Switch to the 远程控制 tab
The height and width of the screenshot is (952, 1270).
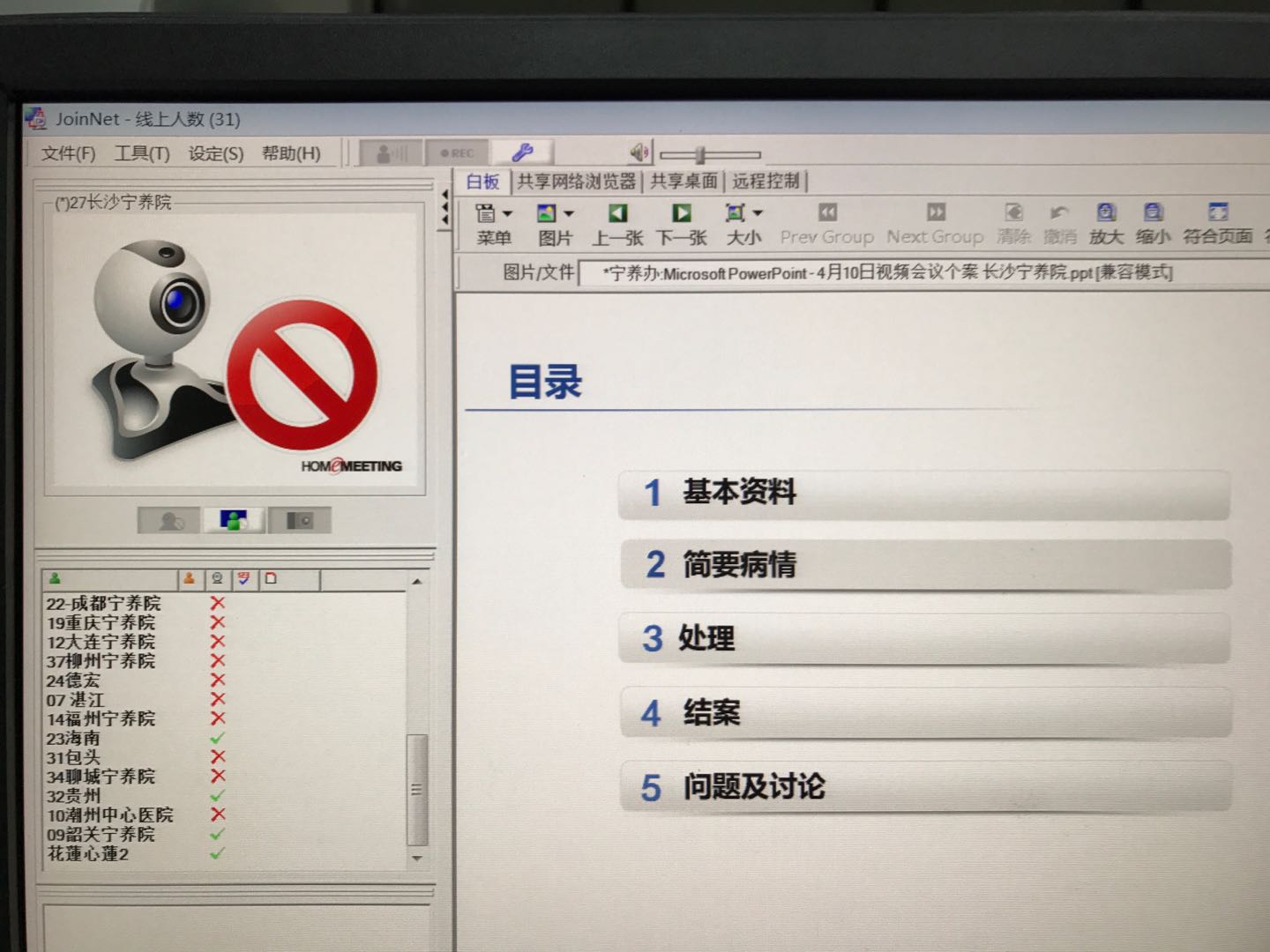[766, 182]
